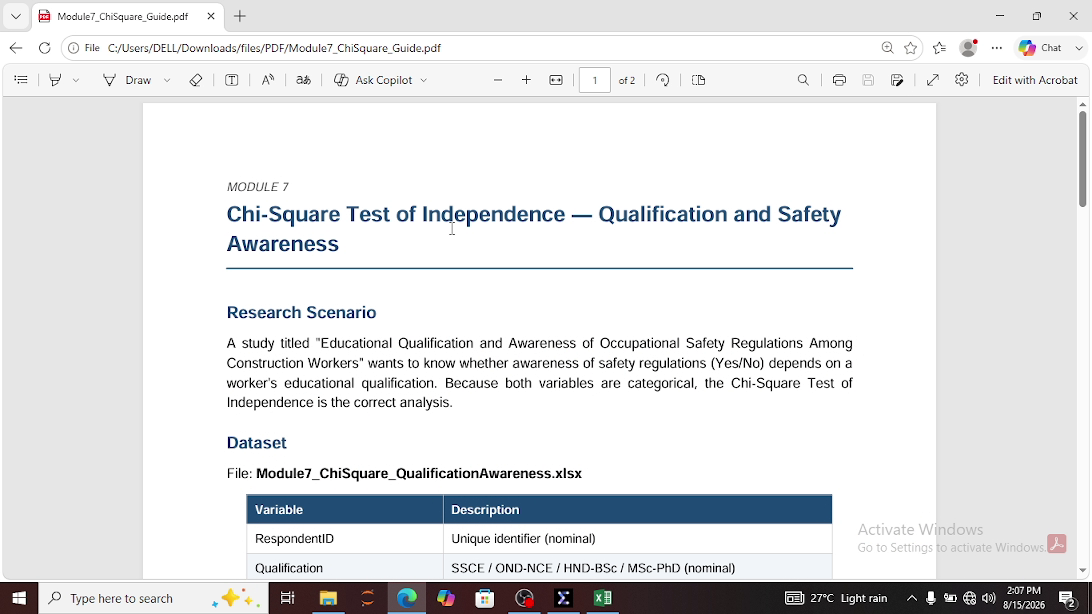Click the address bar file path

point(274,48)
